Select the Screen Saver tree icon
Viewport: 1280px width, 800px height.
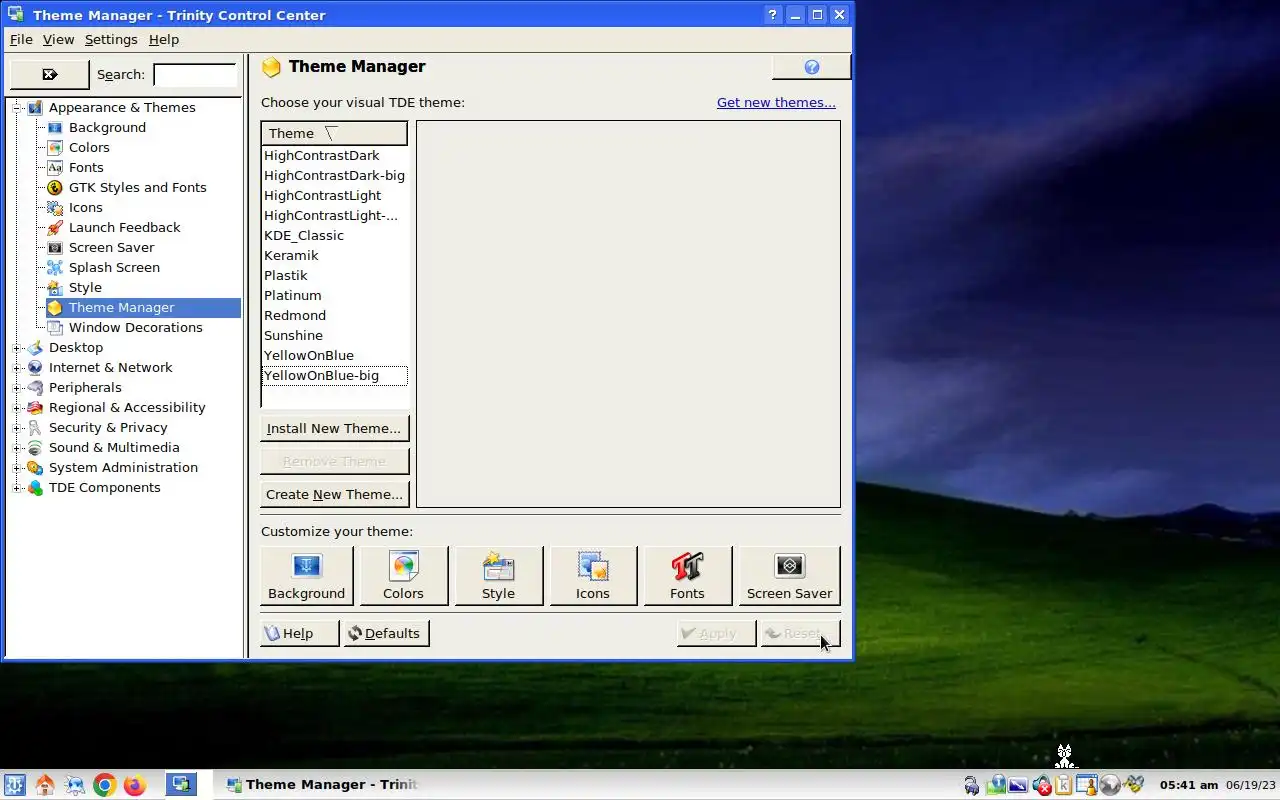[x=55, y=247]
